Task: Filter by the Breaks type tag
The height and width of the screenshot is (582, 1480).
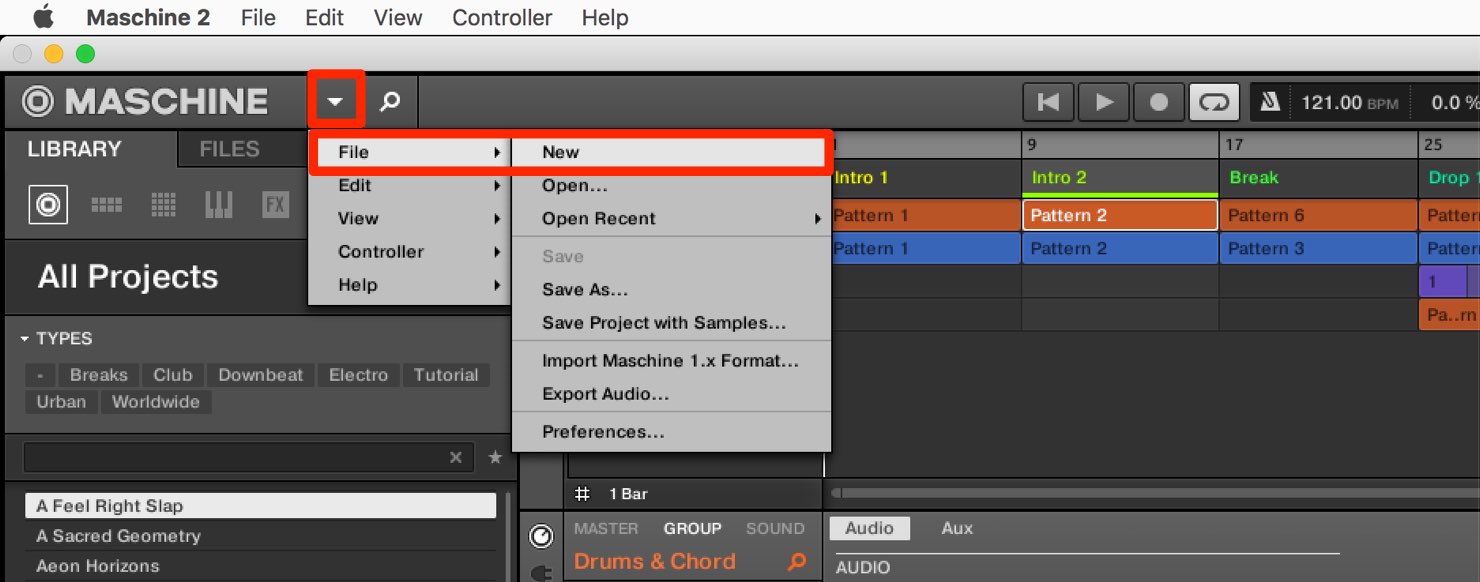Action: point(98,375)
